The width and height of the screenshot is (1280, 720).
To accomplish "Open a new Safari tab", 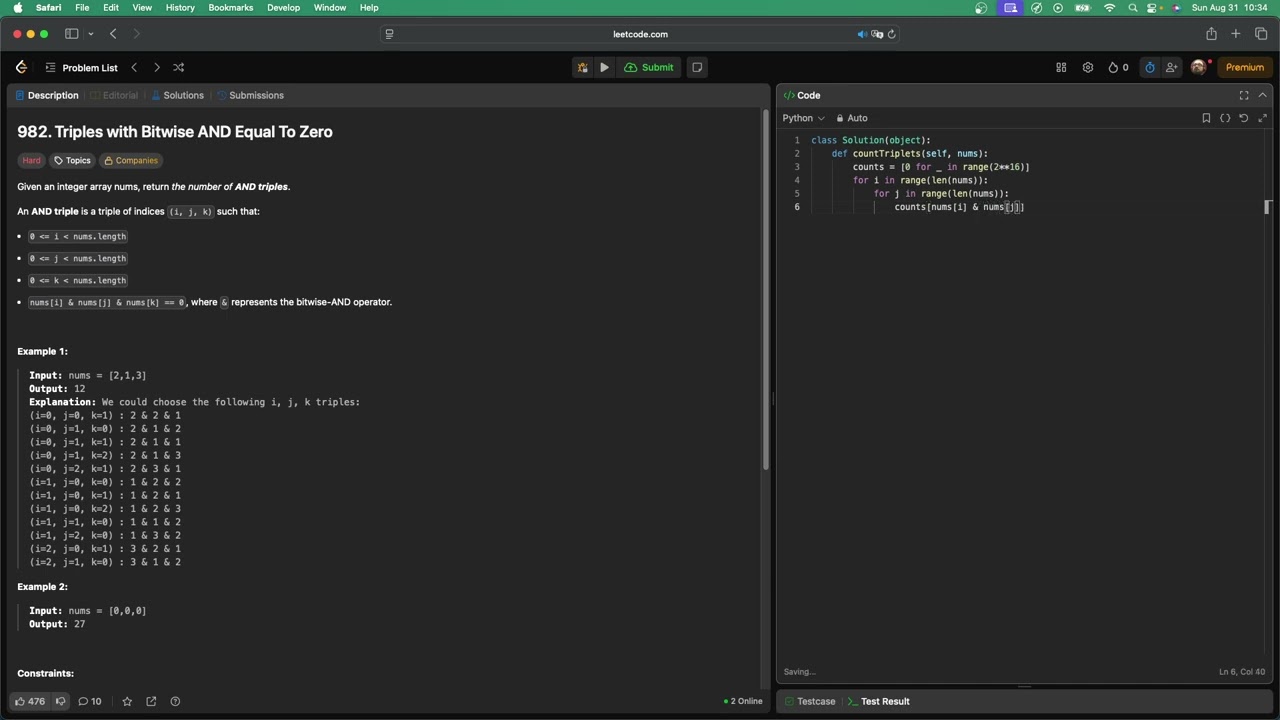I will point(1236,34).
